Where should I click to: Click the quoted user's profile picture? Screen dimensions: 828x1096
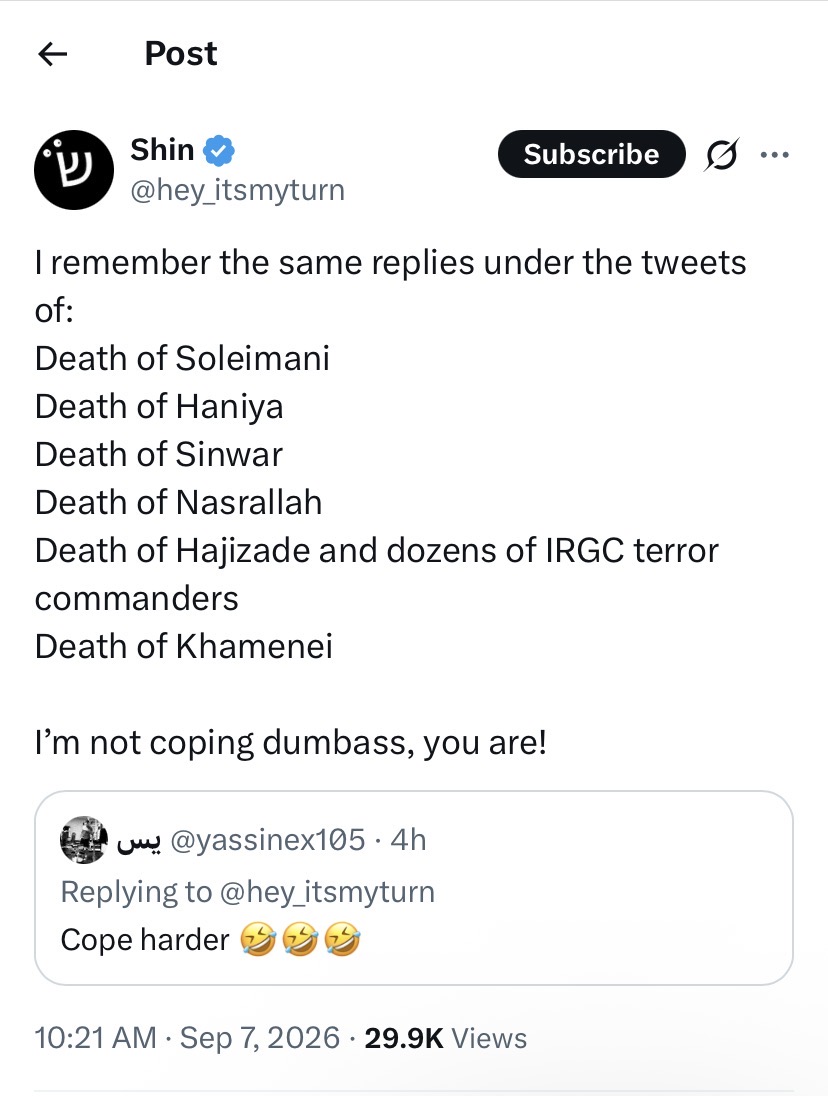pos(84,839)
